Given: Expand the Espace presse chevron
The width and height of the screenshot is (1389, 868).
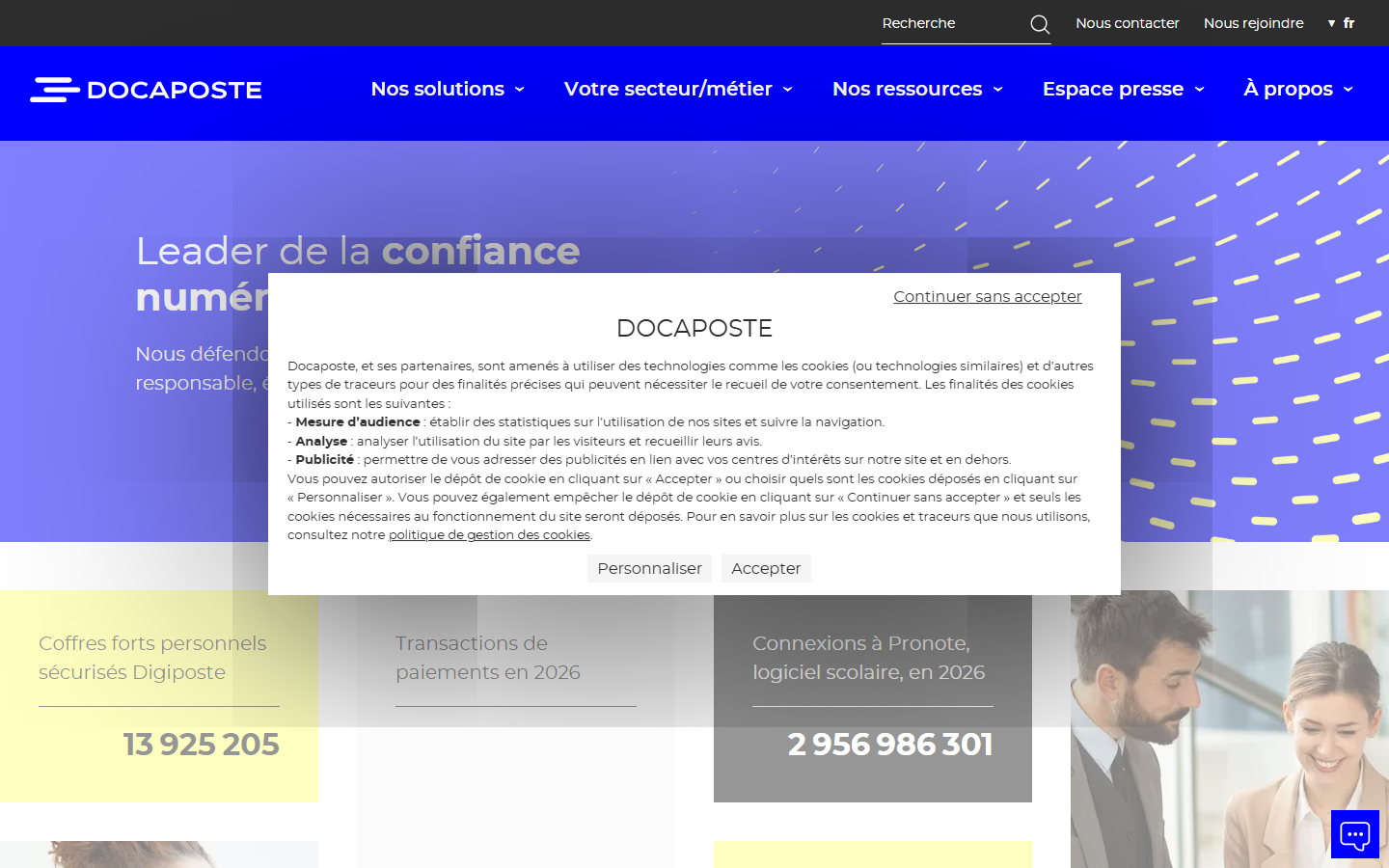Looking at the screenshot, I should coord(1200,90).
